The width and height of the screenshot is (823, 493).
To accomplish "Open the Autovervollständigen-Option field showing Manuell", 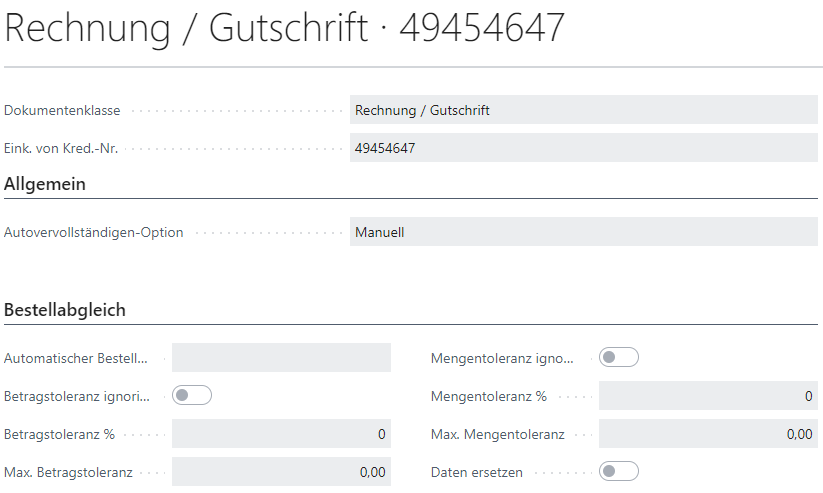I will pyautogui.click(x=584, y=232).
